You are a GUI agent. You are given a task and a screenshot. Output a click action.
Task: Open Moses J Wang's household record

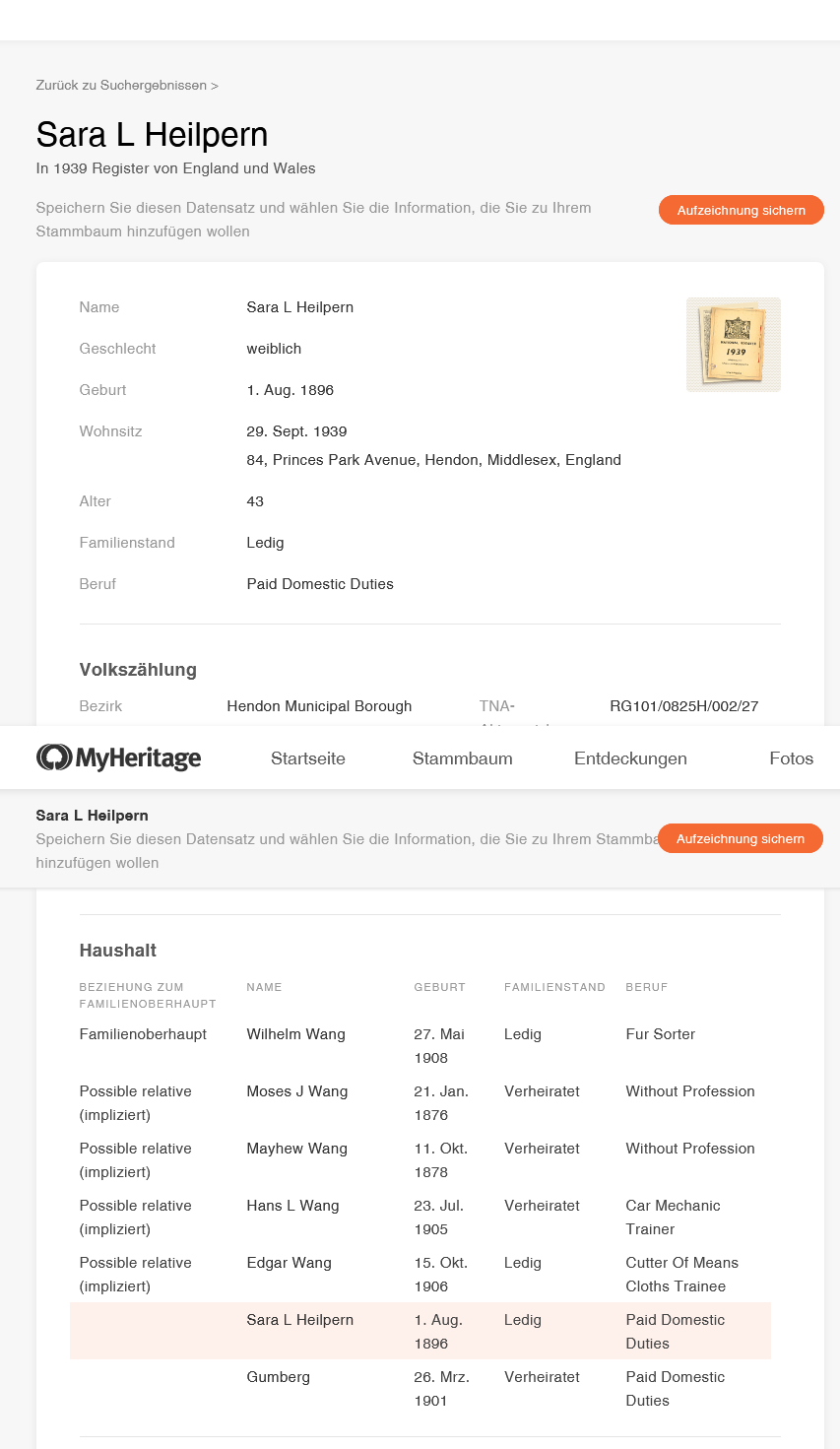click(296, 1091)
